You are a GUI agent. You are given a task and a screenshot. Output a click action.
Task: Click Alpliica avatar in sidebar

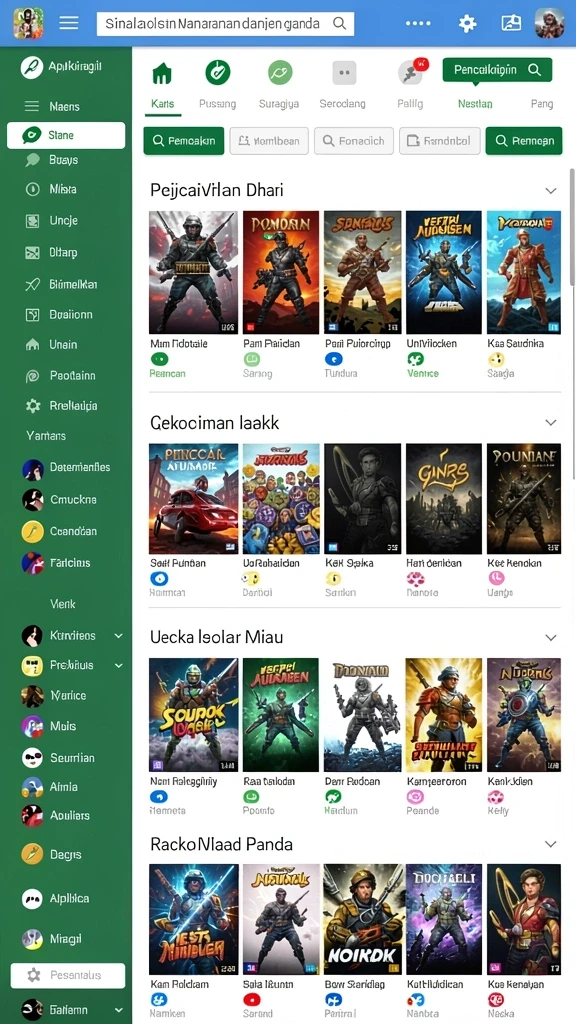coord(33,899)
